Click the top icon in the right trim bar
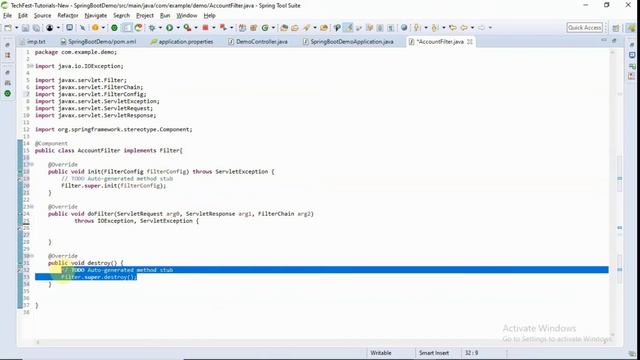The width and height of the screenshot is (640, 360). [632, 44]
